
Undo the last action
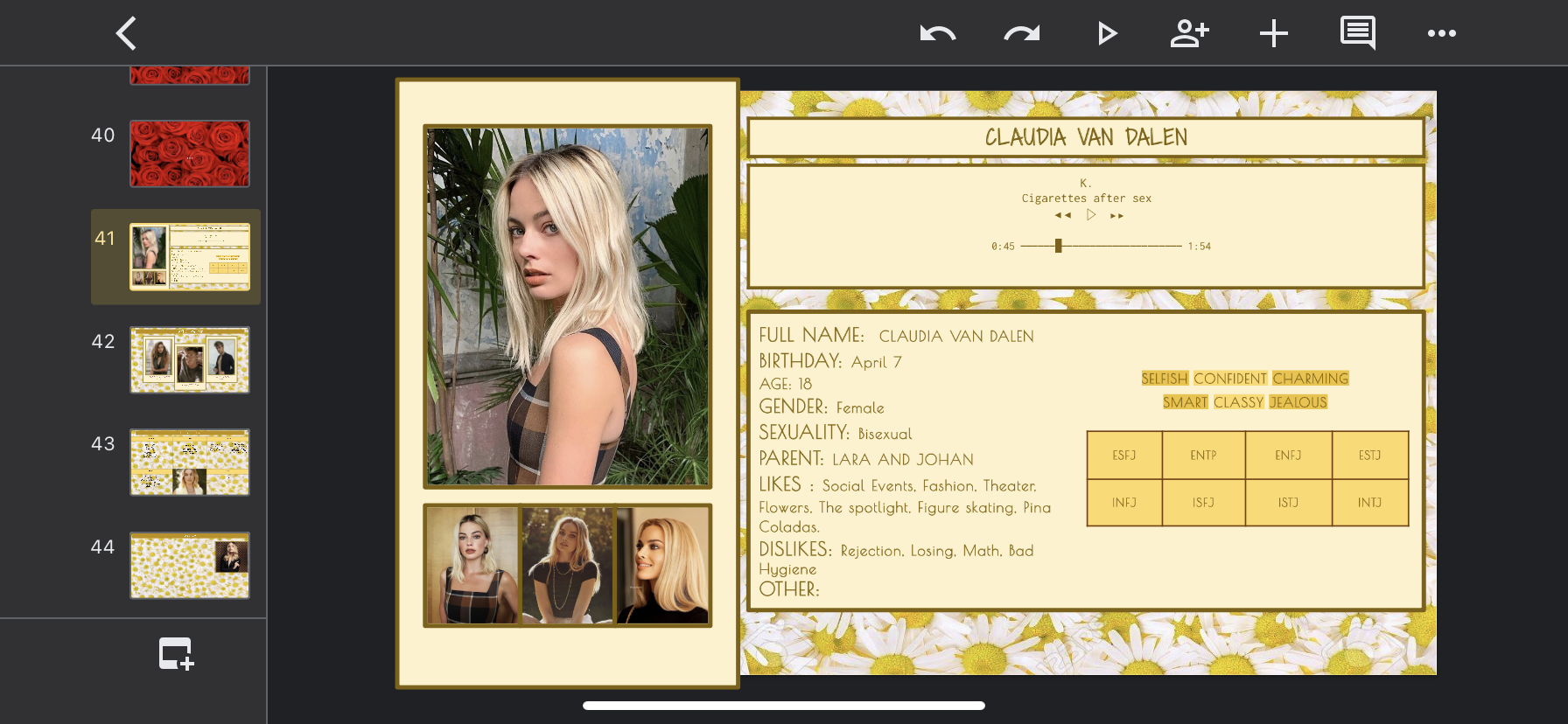click(938, 34)
